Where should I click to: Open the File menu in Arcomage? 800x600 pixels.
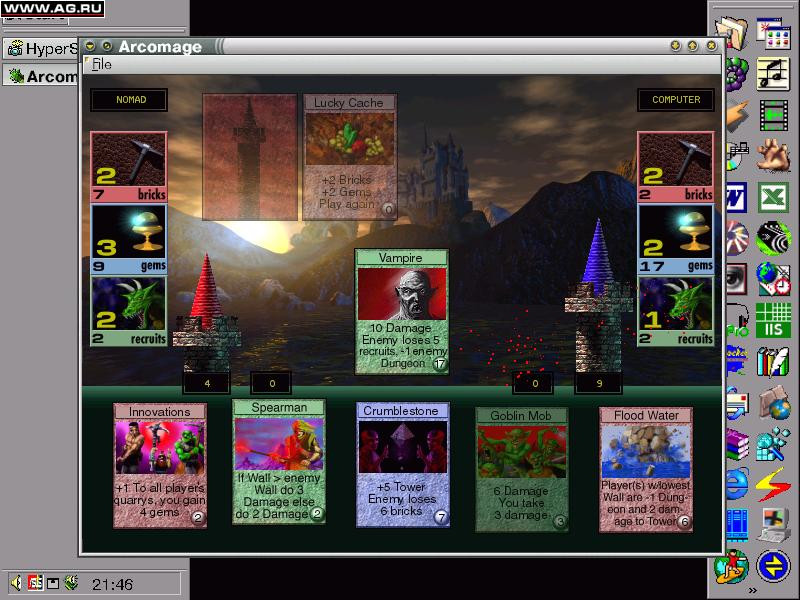click(x=102, y=64)
